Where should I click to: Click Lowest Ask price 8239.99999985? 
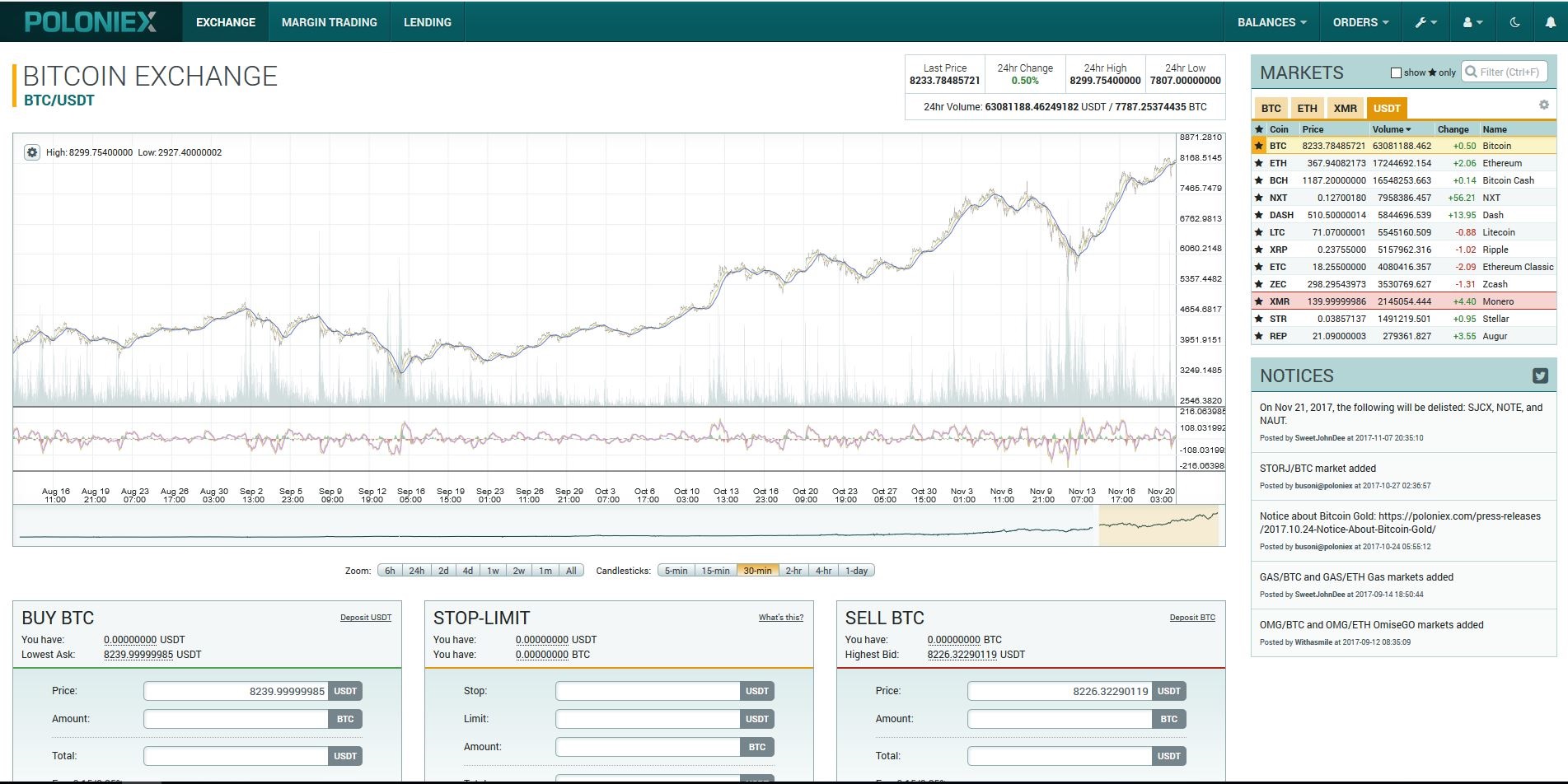click(138, 655)
